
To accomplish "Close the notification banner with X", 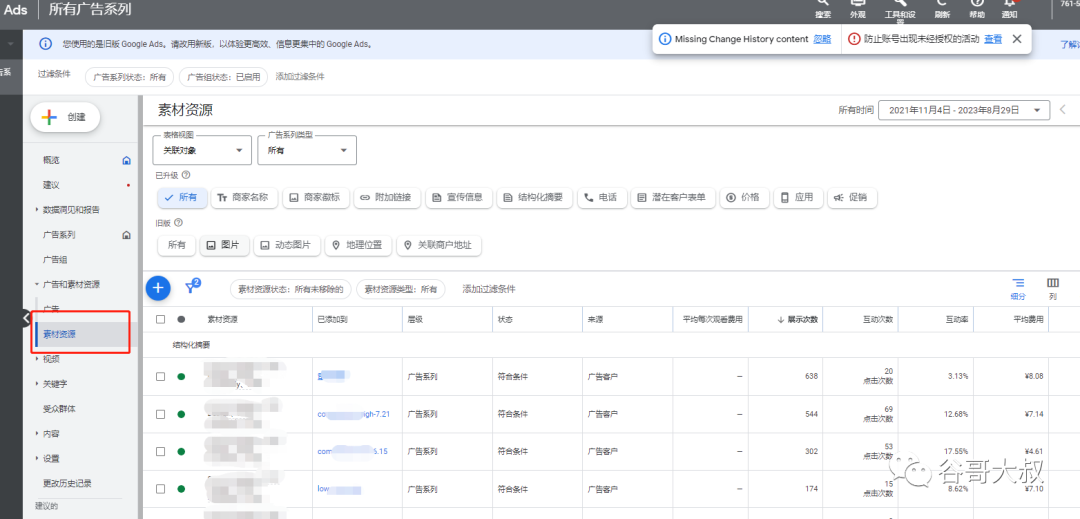I will tap(1017, 39).
